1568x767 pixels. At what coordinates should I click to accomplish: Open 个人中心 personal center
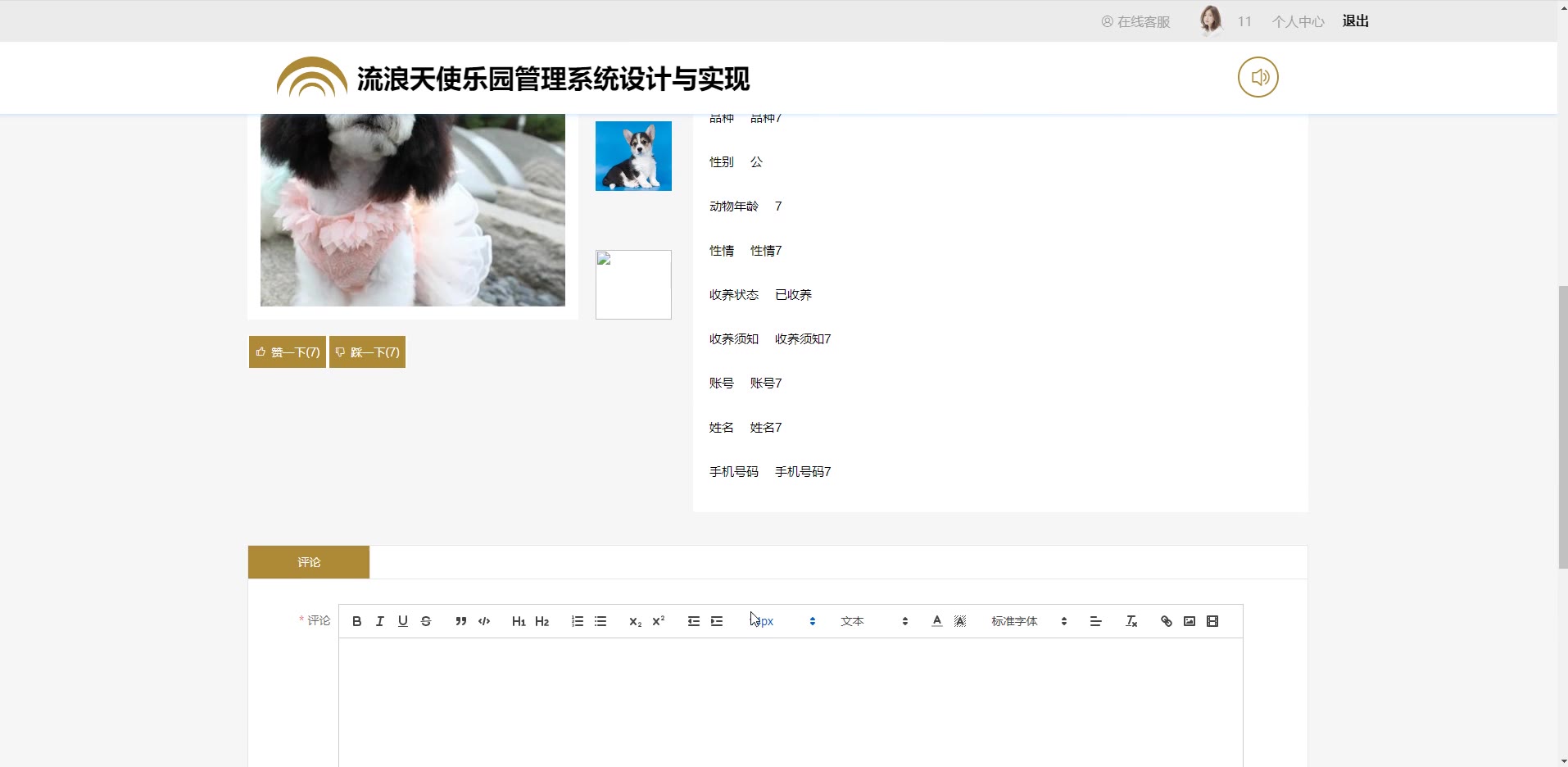pos(1298,22)
